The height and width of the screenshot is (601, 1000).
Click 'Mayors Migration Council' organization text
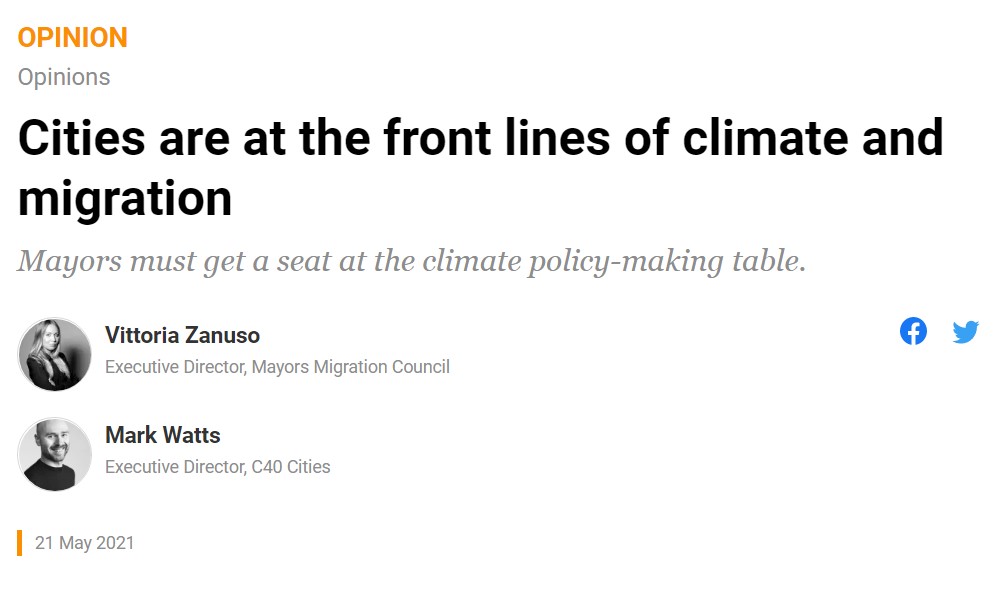click(x=351, y=367)
